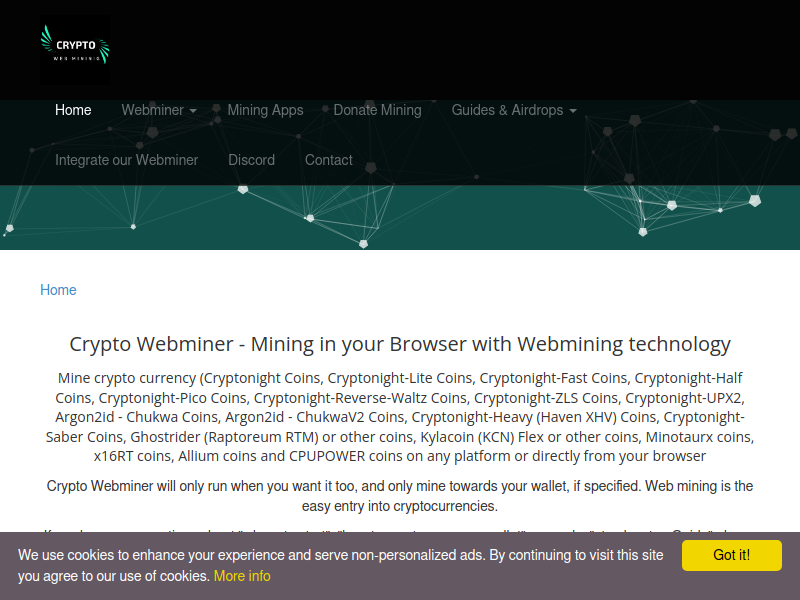Open Donate Mining page
Screen dimensions: 800x600
click(x=378, y=110)
